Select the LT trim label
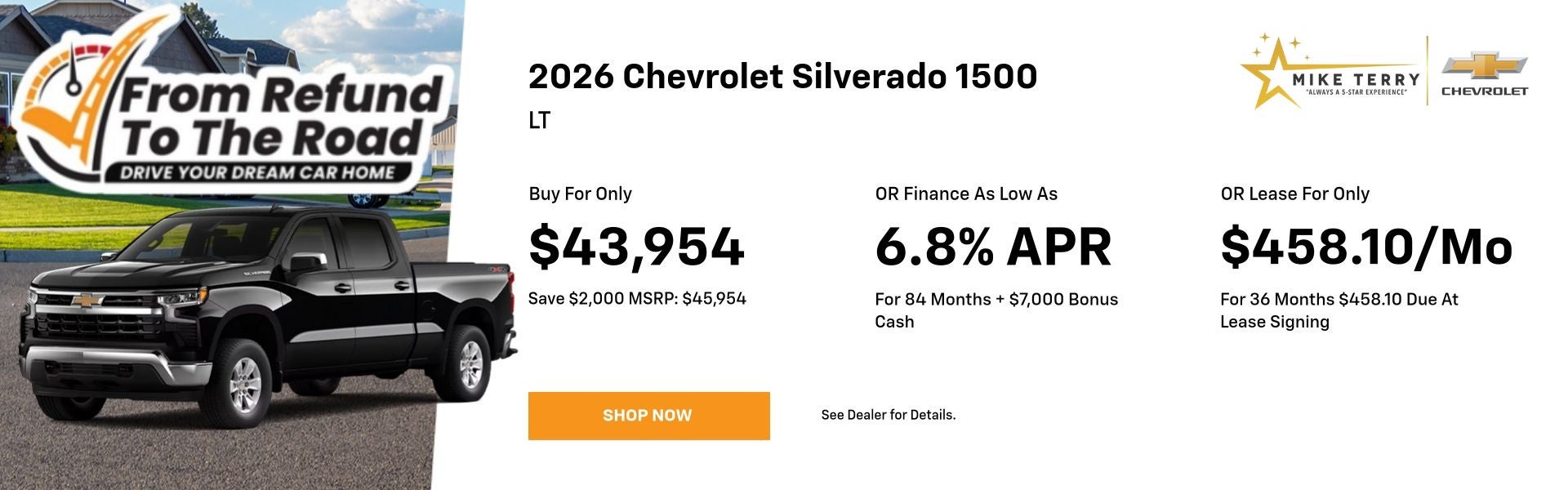1568x490 pixels. (539, 119)
